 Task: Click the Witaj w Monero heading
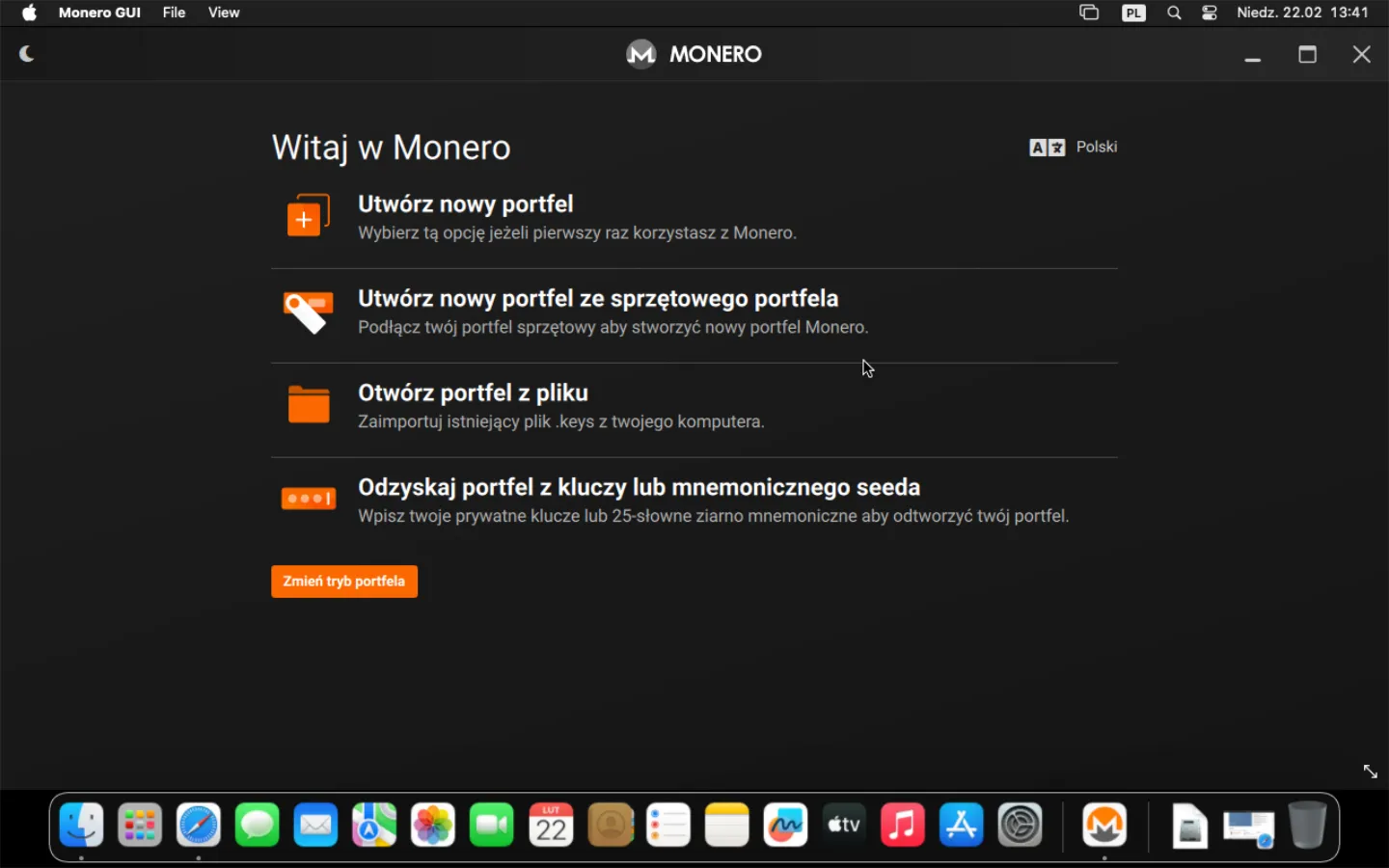392,148
